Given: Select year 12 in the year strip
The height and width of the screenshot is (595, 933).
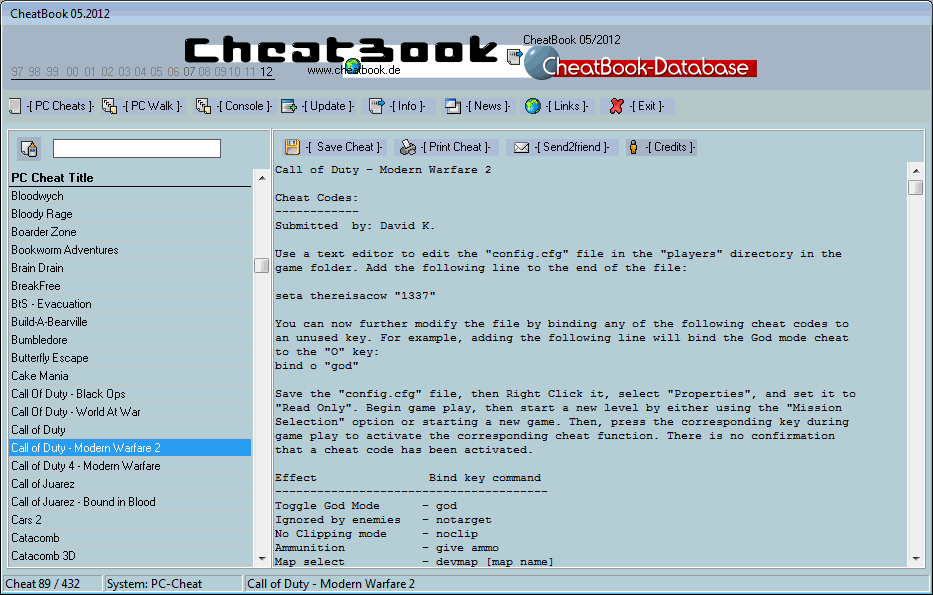Looking at the screenshot, I should [x=266, y=72].
